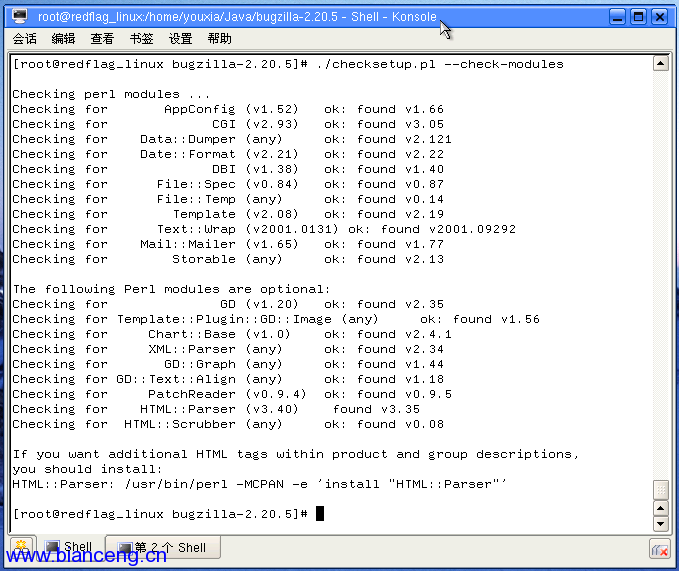The height and width of the screenshot is (571, 679).
Task: Click the Storable (any) line
Action: pos(228,259)
